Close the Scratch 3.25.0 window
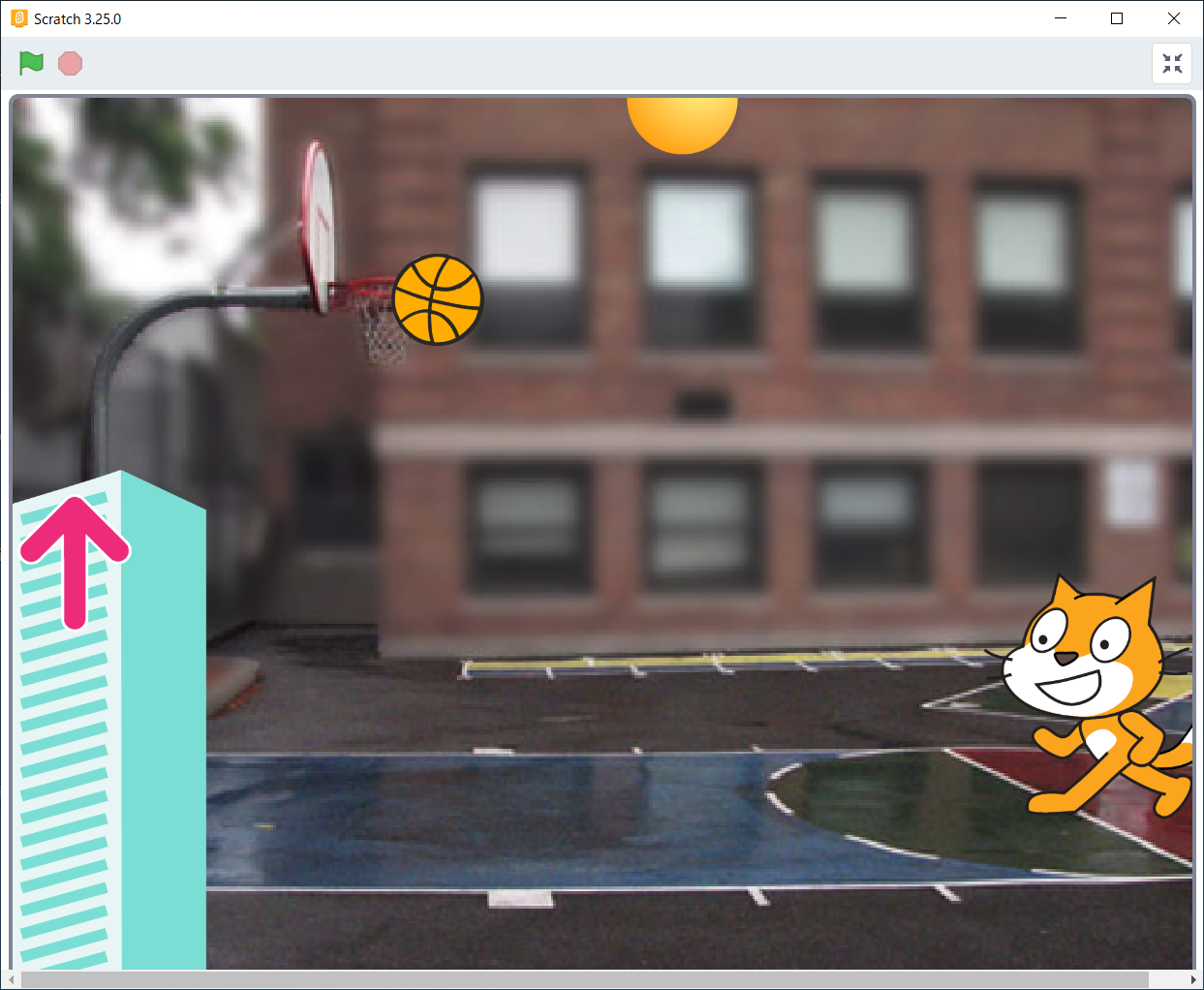1204x990 pixels. click(1174, 18)
